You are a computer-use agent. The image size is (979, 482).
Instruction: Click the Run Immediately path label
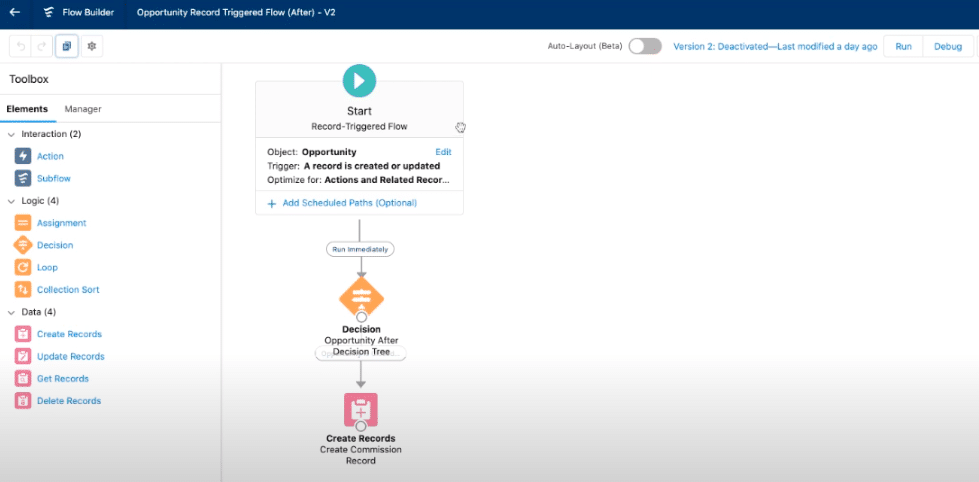[x=360, y=249]
